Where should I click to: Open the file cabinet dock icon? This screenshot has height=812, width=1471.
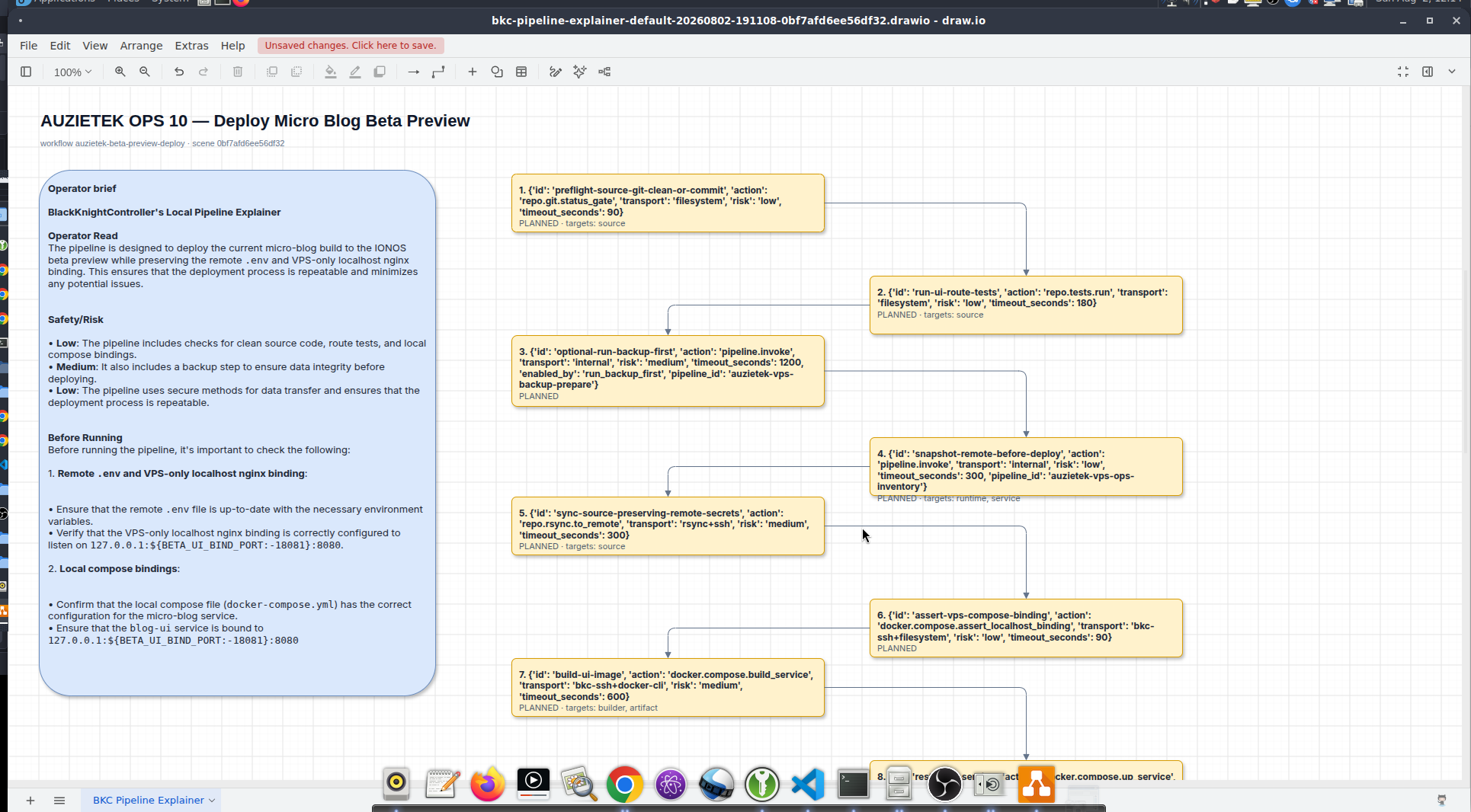[x=899, y=784]
